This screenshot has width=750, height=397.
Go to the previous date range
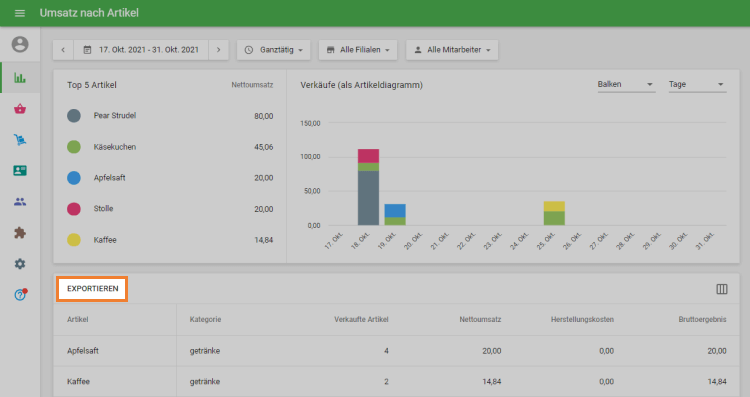click(63, 50)
